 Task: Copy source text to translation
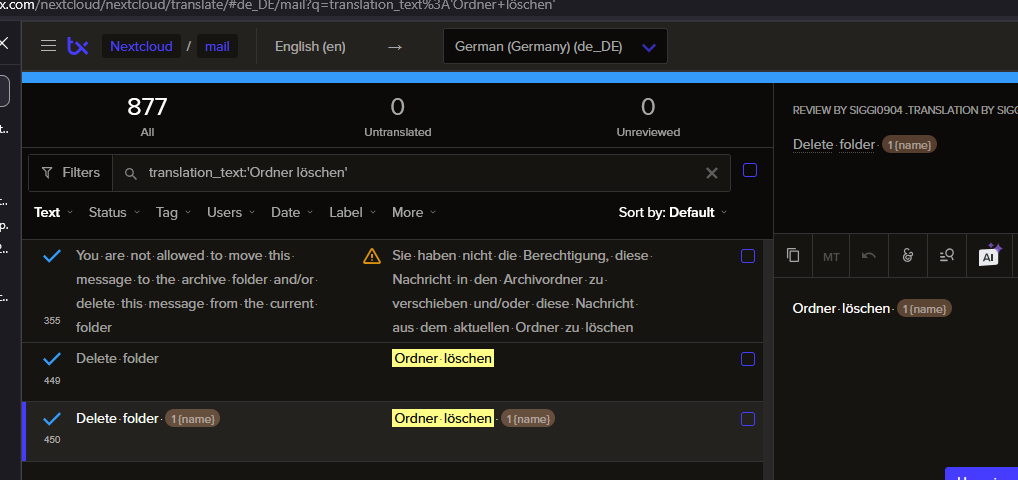(793, 256)
